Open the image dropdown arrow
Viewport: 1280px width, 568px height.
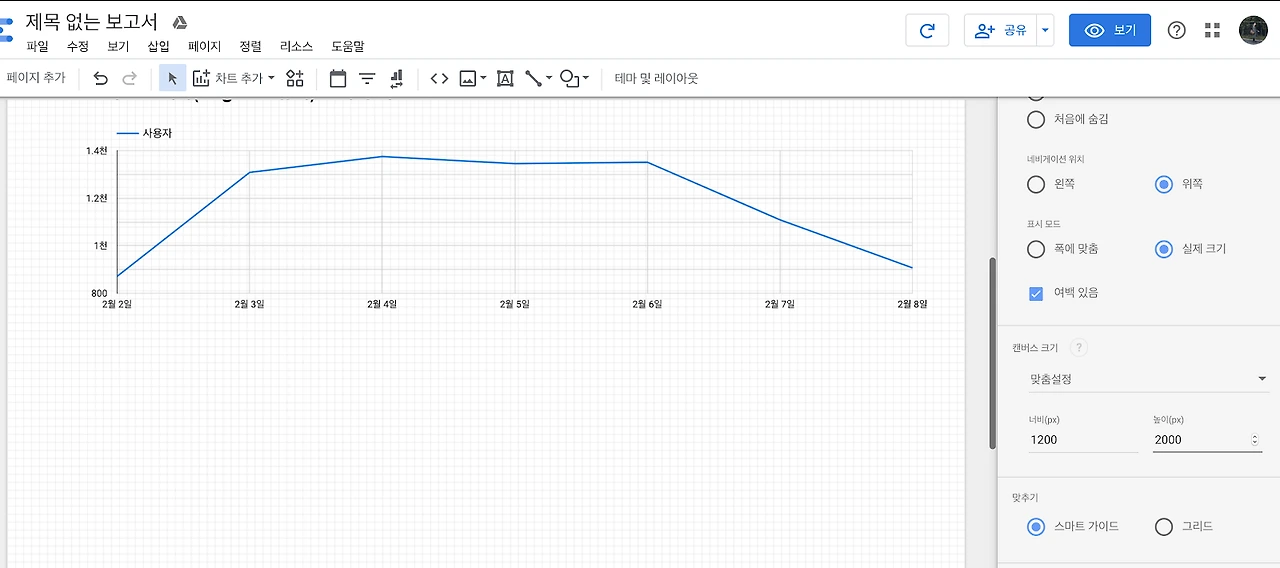483,78
